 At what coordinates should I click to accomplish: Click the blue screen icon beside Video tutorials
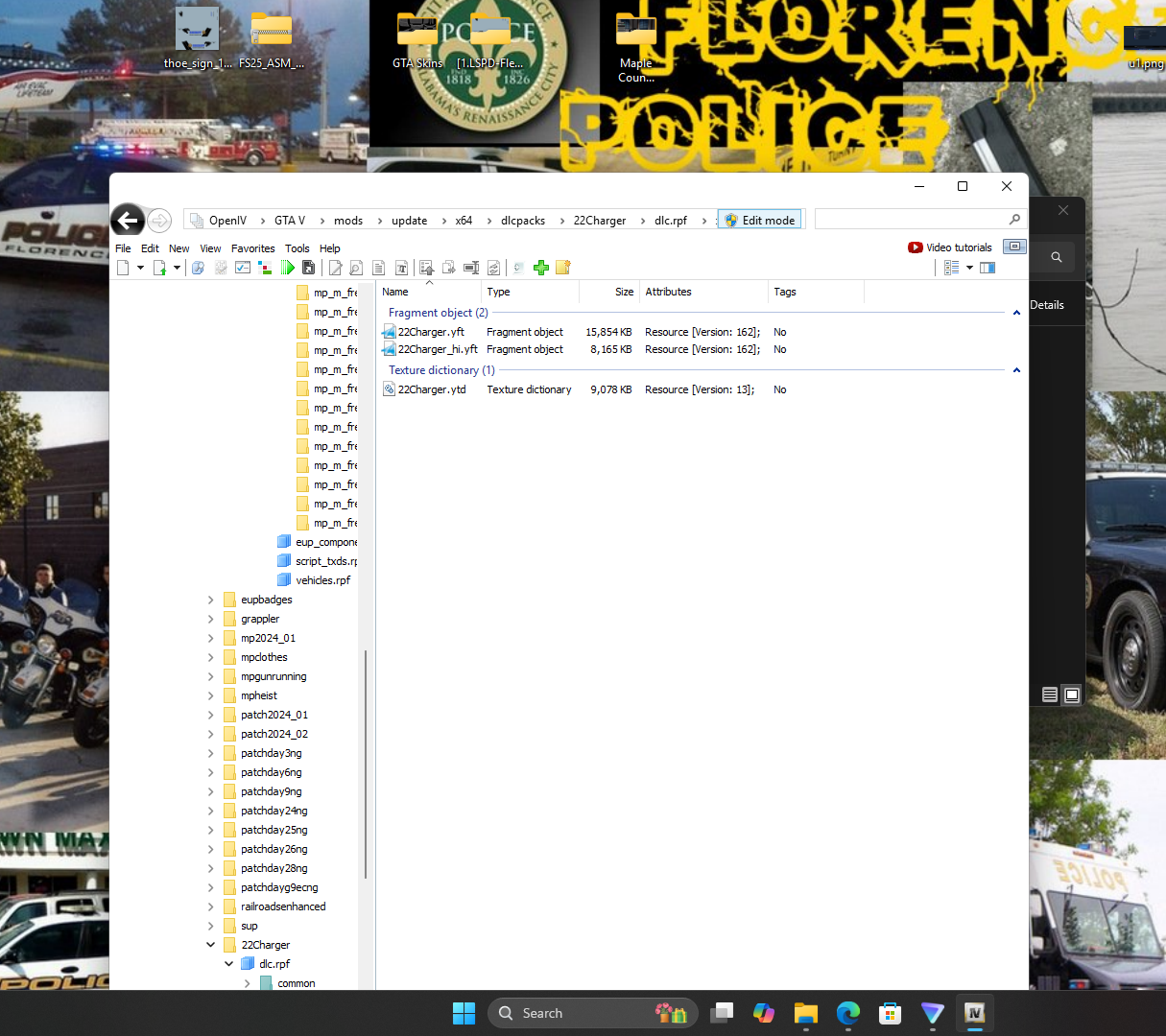(1014, 247)
